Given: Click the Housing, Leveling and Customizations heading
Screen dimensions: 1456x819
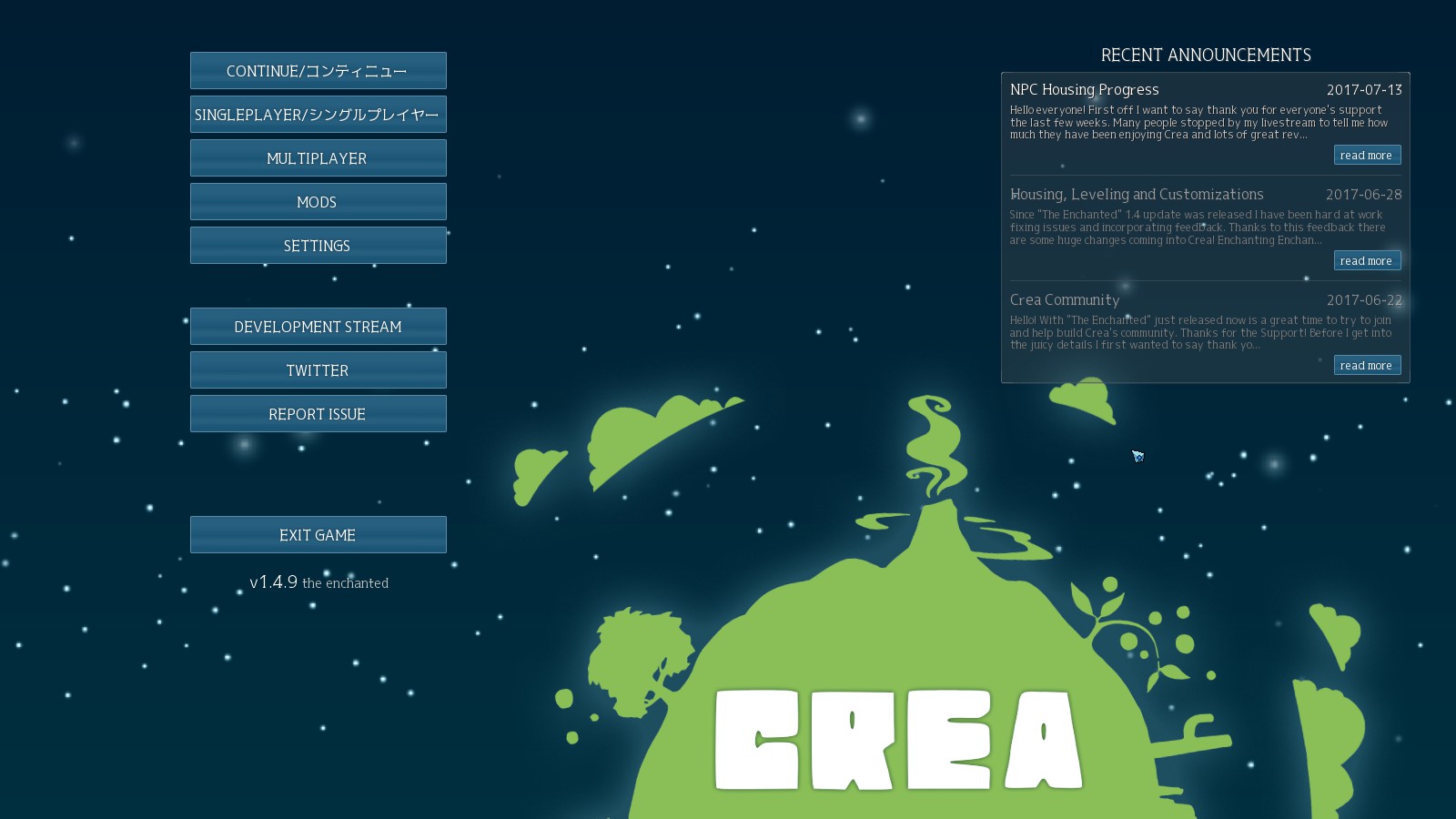Looking at the screenshot, I should coord(1136,194).
